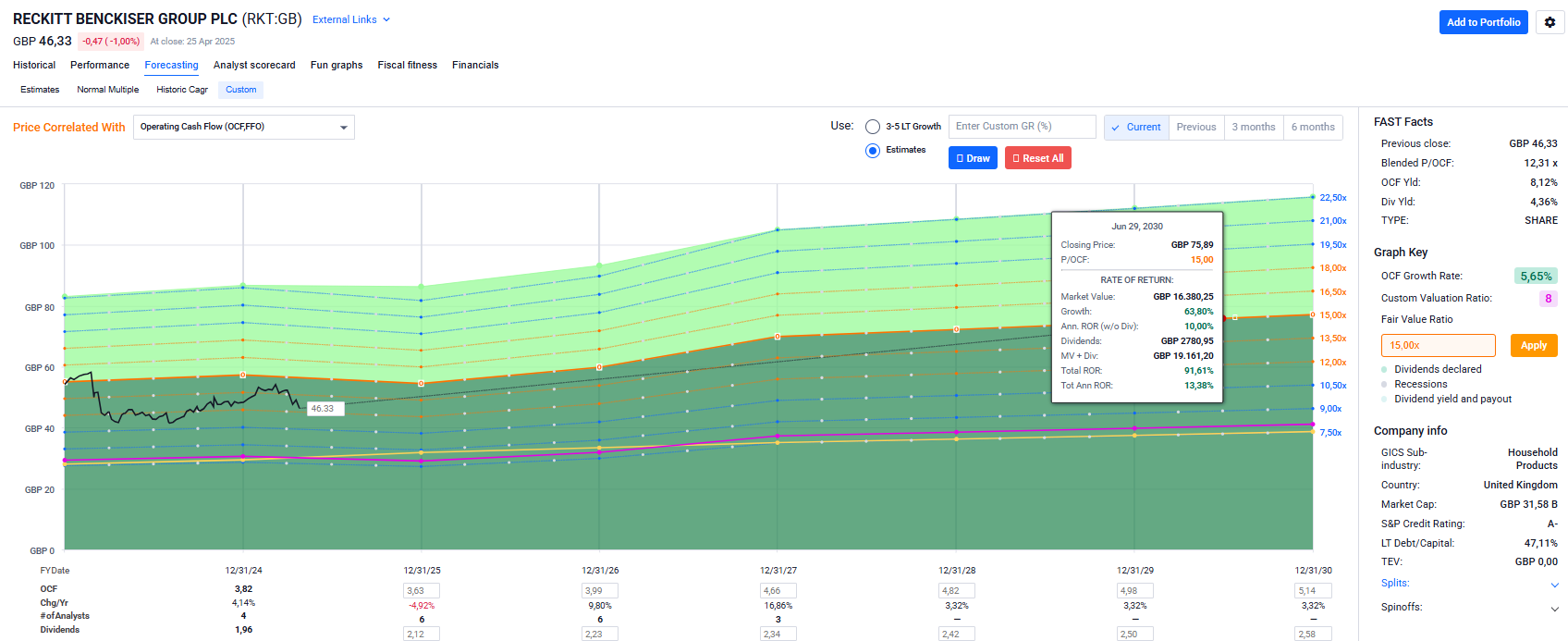Edit the 12/31/29 dividend value 2,50
The height and width of the screenshot is (641, 1568).
tap(1135, 634)
